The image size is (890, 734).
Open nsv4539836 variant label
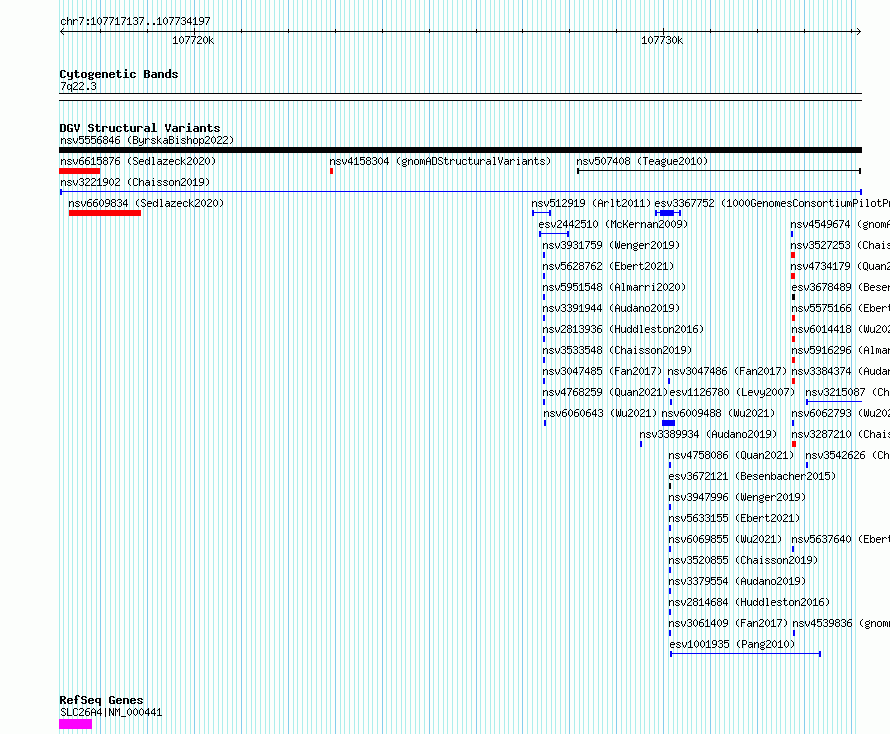tap(841, 623)
